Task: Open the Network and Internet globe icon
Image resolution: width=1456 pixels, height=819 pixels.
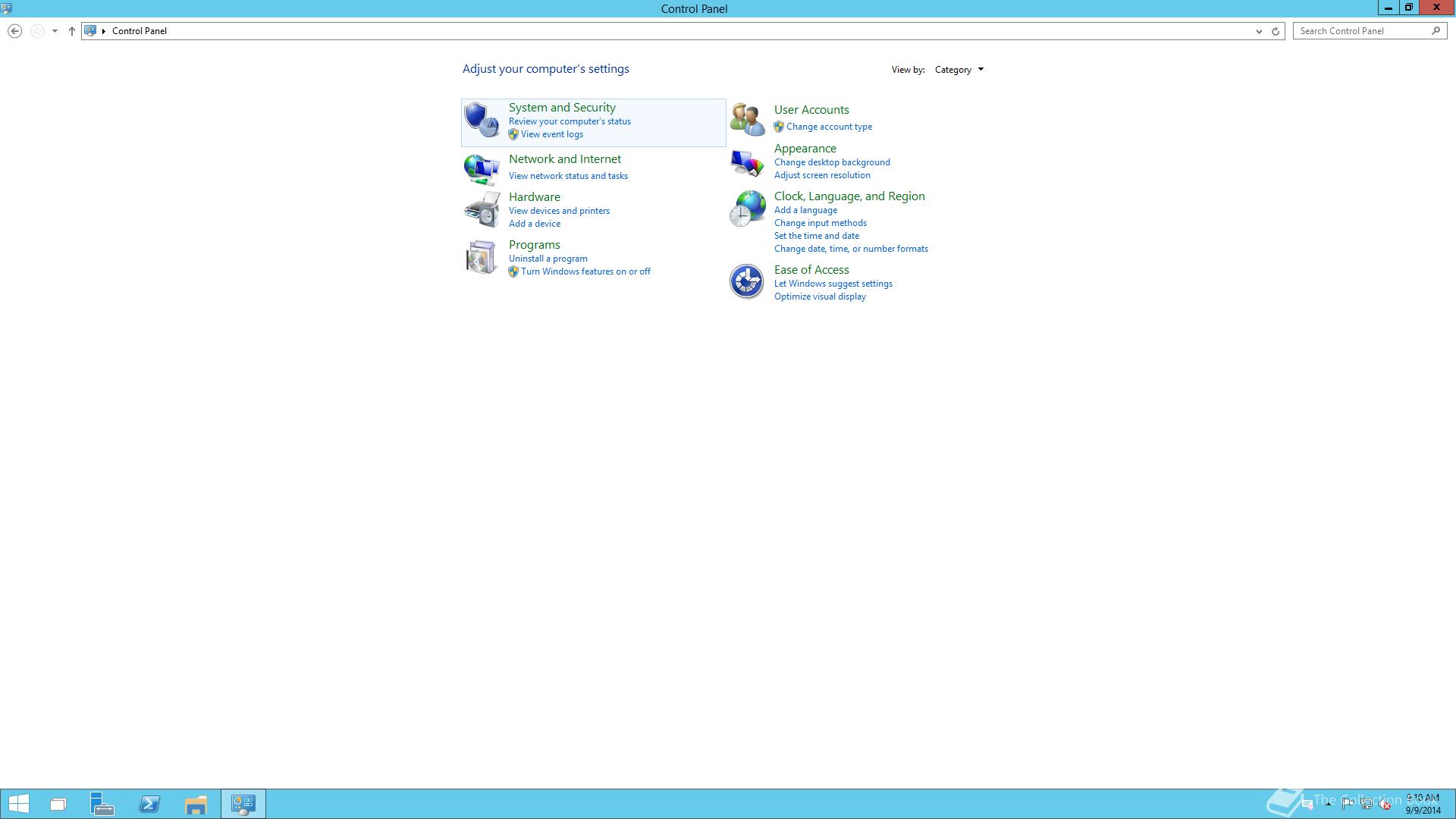Action: point(482,169)
